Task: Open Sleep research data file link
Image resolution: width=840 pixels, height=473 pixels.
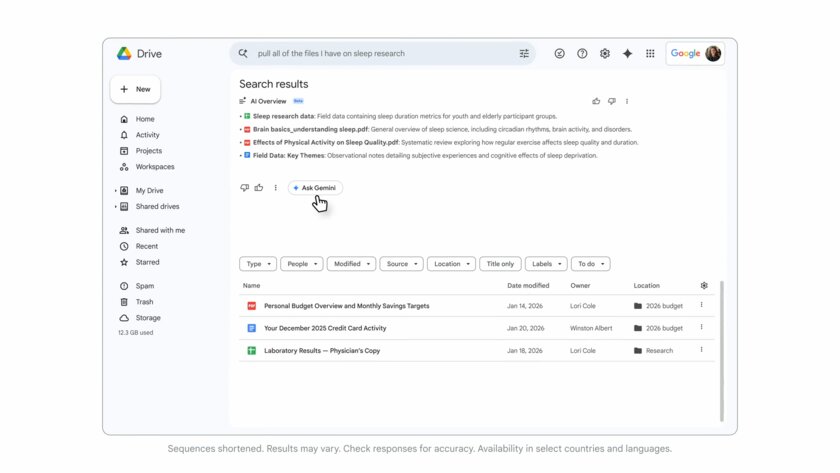Action: pyautogui.click(x=283, y=116)
